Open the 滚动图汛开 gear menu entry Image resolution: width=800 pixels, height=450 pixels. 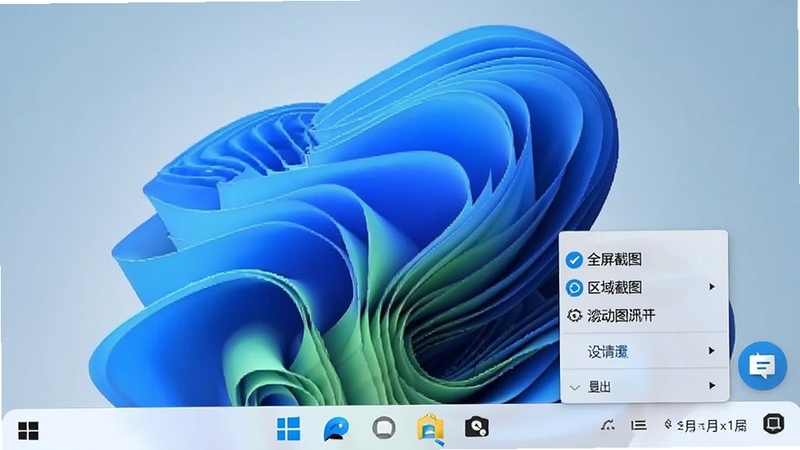[644, 315]
